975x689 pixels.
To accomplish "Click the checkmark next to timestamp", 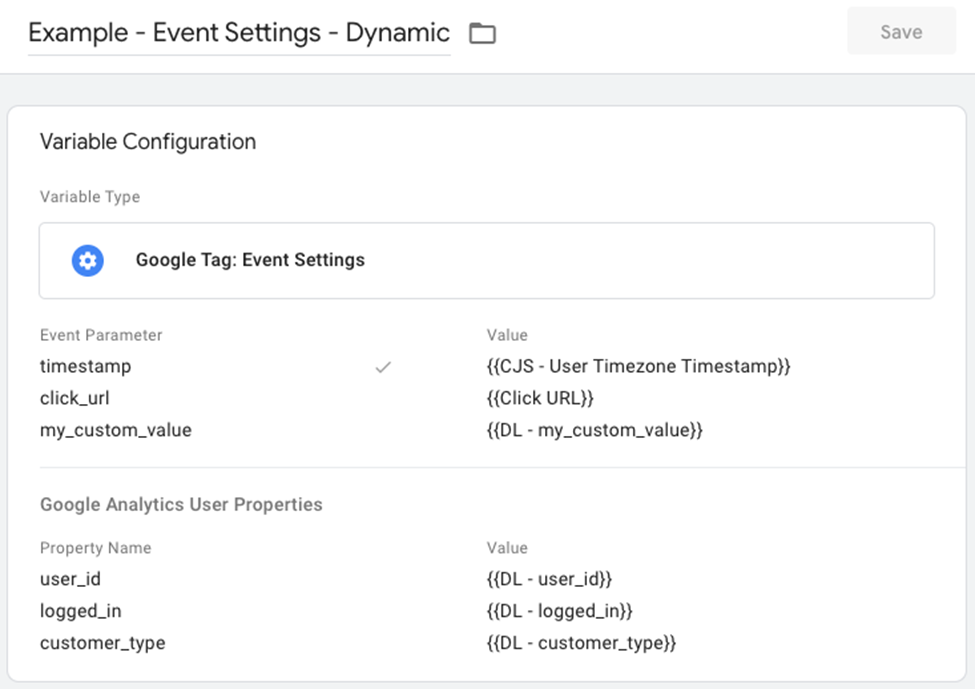I will (x=382, y=367).
